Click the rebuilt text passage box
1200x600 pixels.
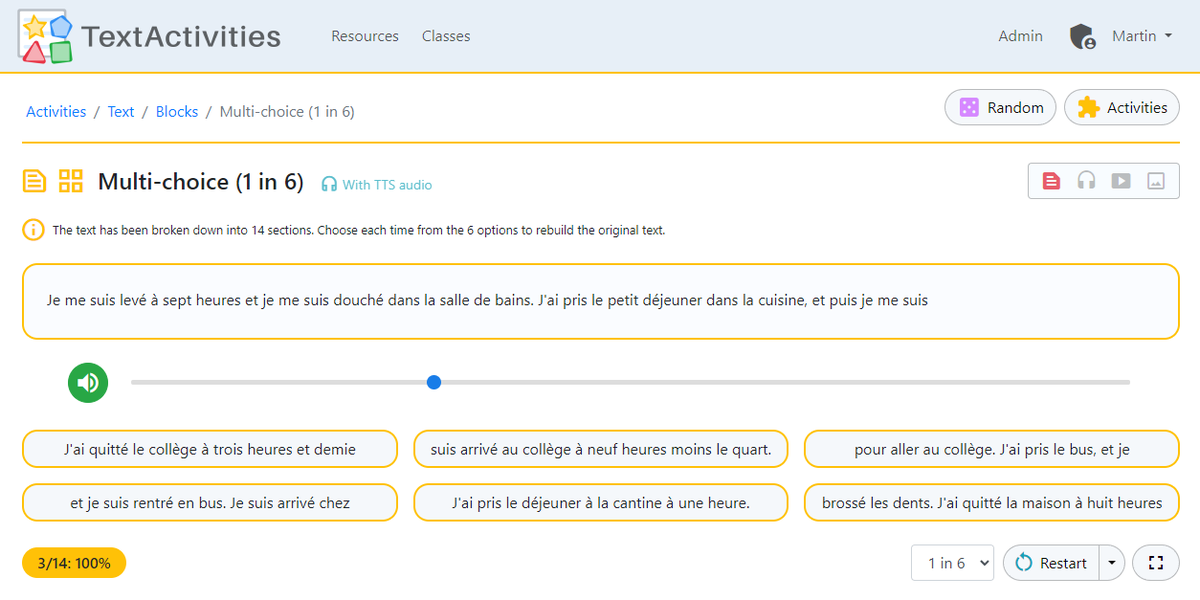click(x=601, y=301)
